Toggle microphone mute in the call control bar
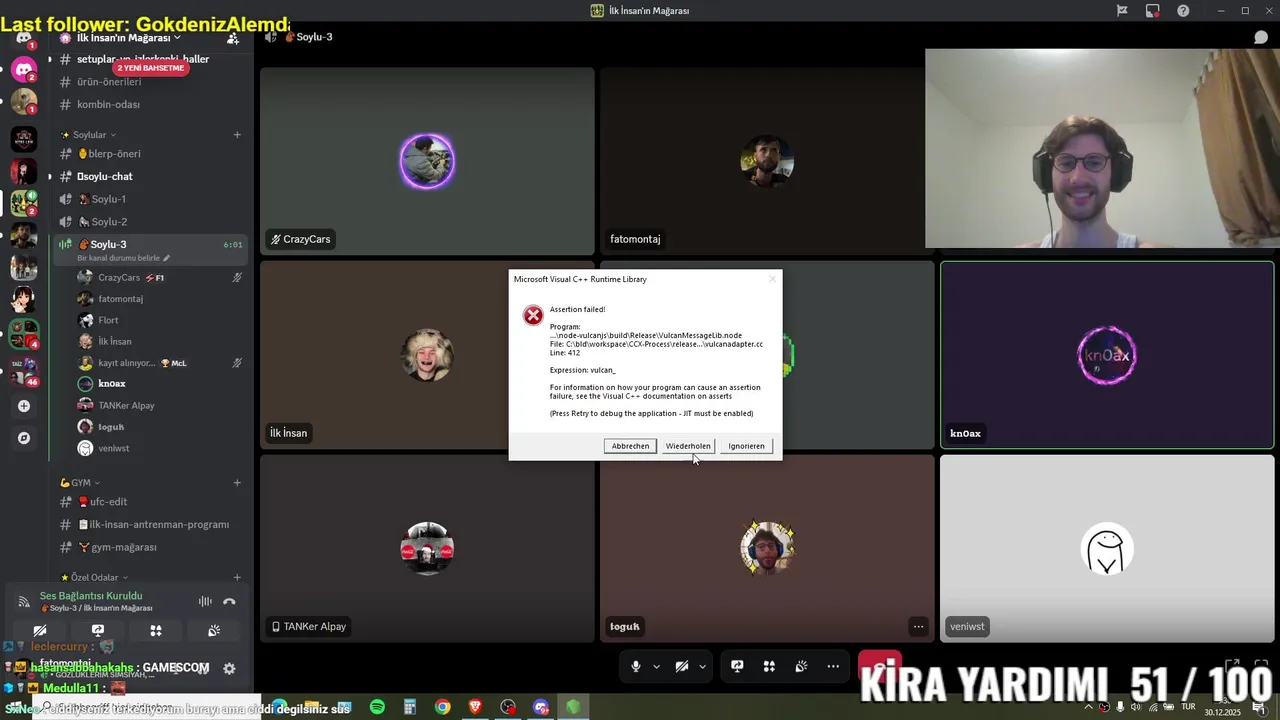Viewport: 1280px width, 720px height. [635, 666]
